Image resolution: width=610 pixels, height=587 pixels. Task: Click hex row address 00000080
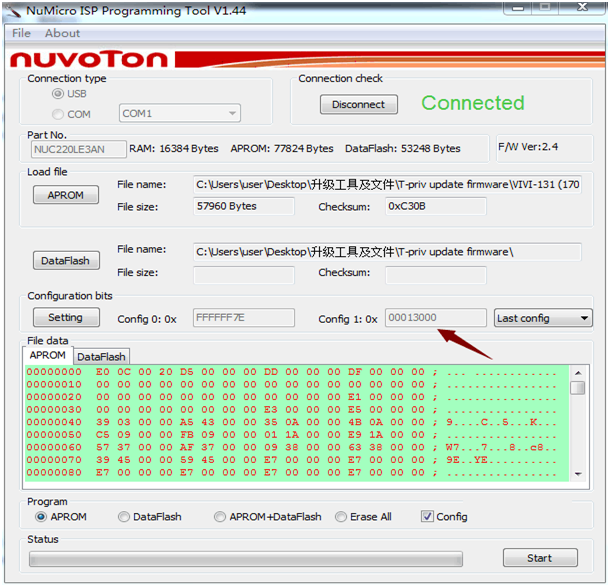pyautogui.click(x=54, y=472)
